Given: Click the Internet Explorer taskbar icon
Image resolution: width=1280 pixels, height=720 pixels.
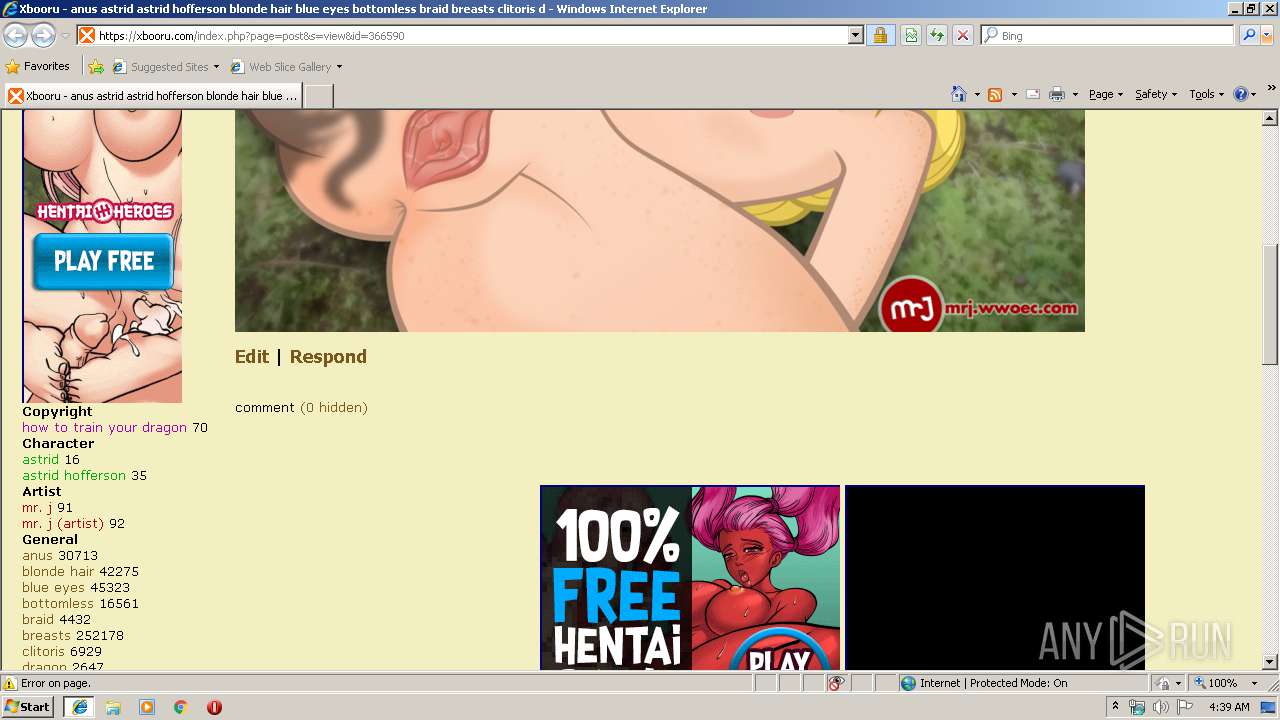Looking at the screenshot, I should (80, 707).
